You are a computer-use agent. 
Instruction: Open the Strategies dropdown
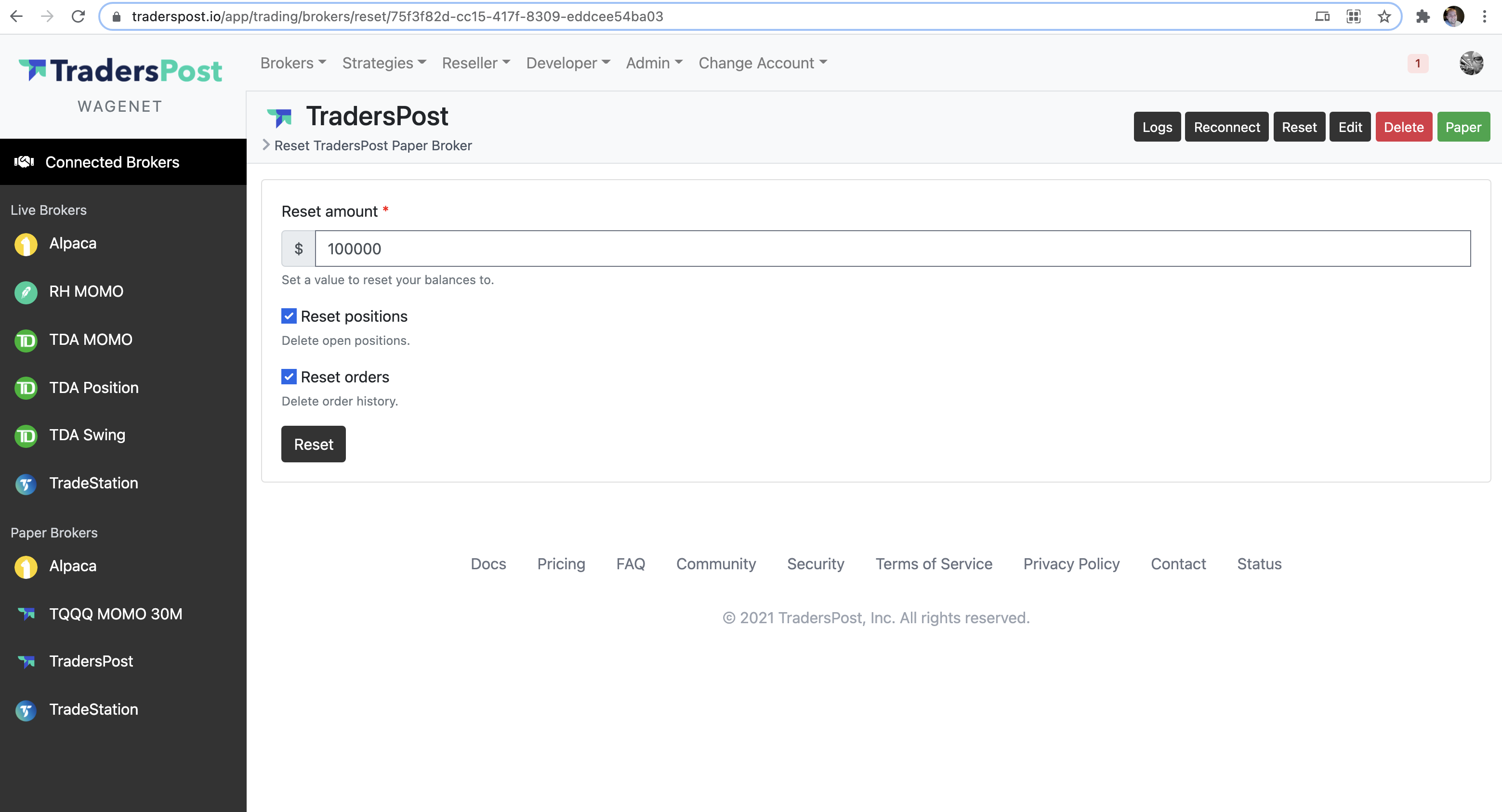[x=383, y=63]
